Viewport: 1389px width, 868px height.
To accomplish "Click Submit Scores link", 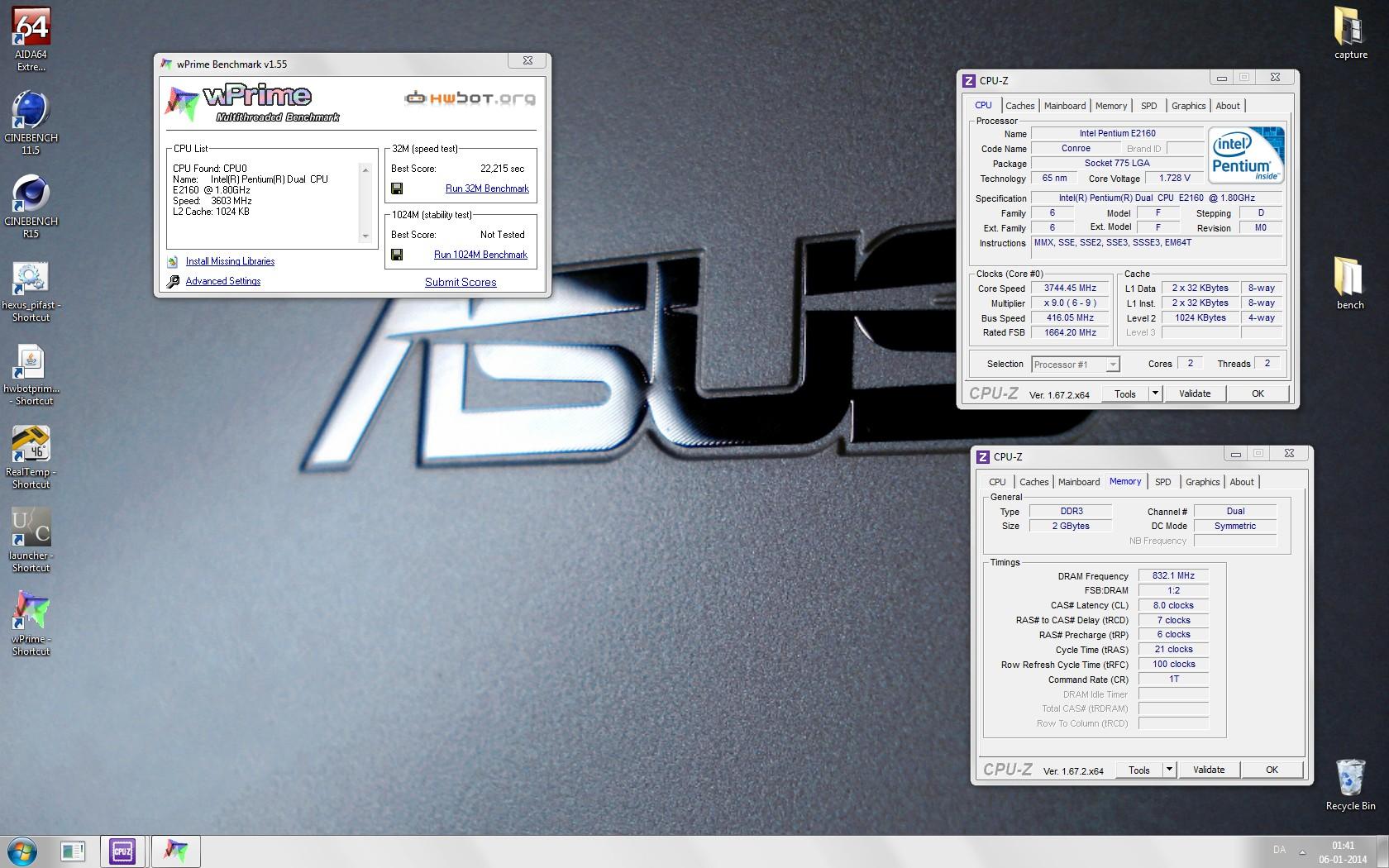I will click(x=461, y=282).
